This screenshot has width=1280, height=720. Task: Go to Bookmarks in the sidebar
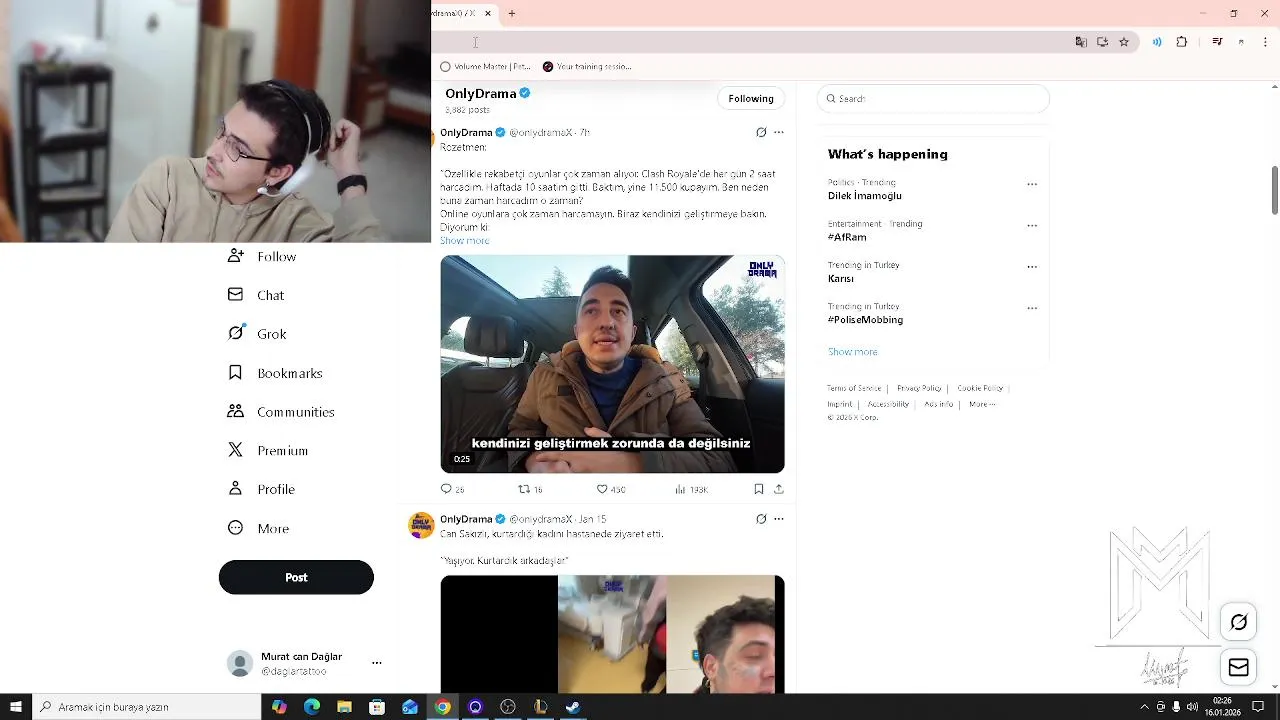click(275, 373)
